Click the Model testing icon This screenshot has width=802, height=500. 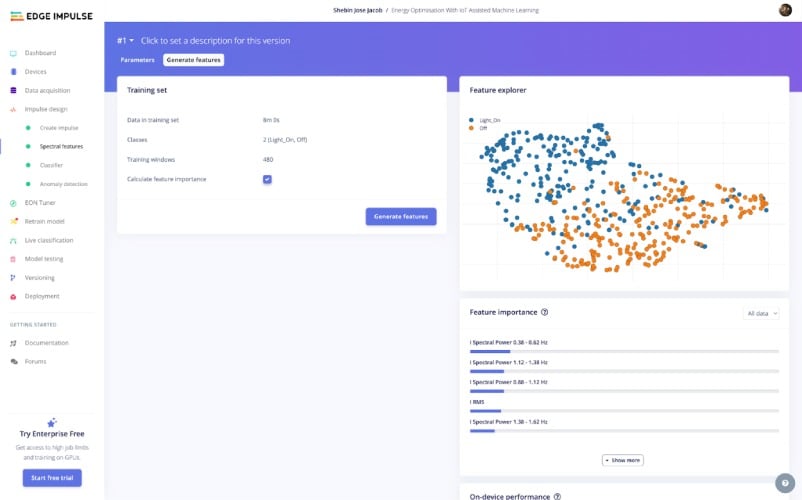[13, 259]
